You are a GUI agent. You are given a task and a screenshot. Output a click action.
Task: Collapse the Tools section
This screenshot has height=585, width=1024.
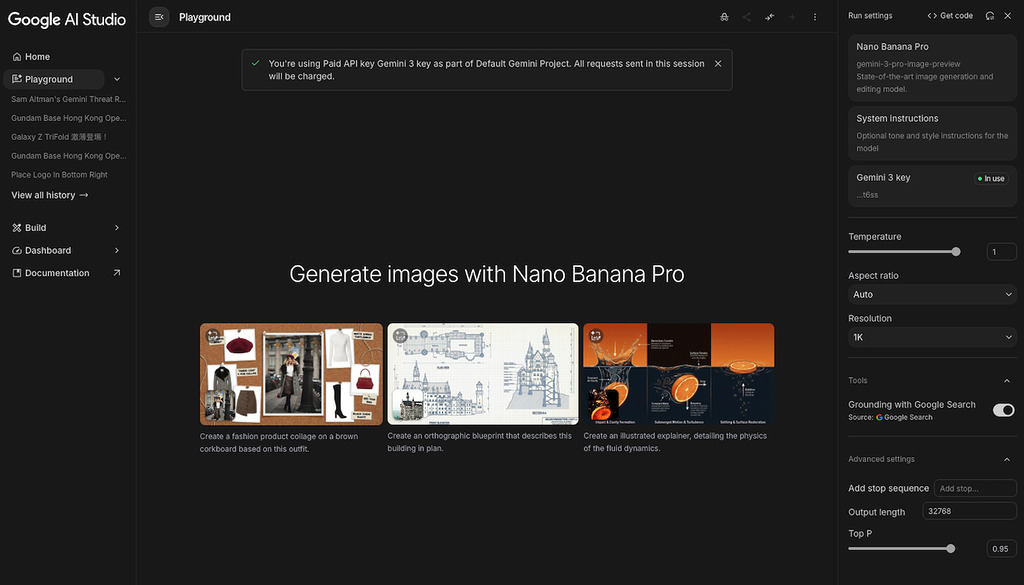(x=1007, y=380)
